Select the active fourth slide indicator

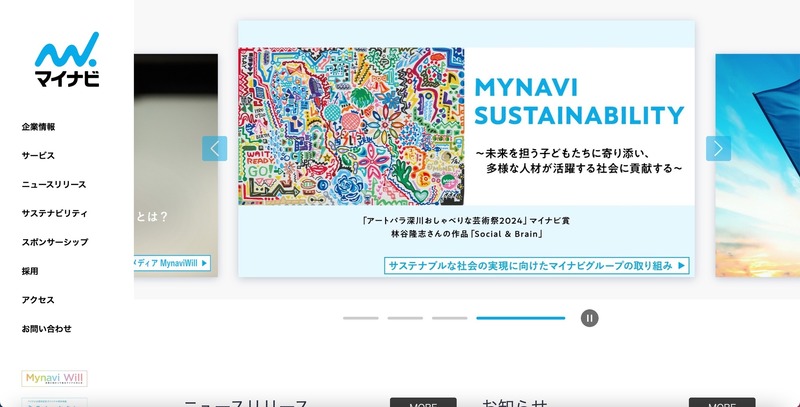tap(520, 318)
